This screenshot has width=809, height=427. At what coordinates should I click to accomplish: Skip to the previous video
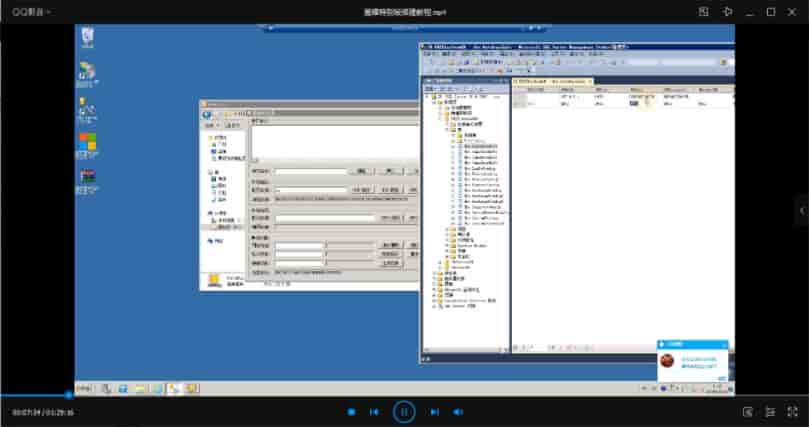(x=374, y=412)
